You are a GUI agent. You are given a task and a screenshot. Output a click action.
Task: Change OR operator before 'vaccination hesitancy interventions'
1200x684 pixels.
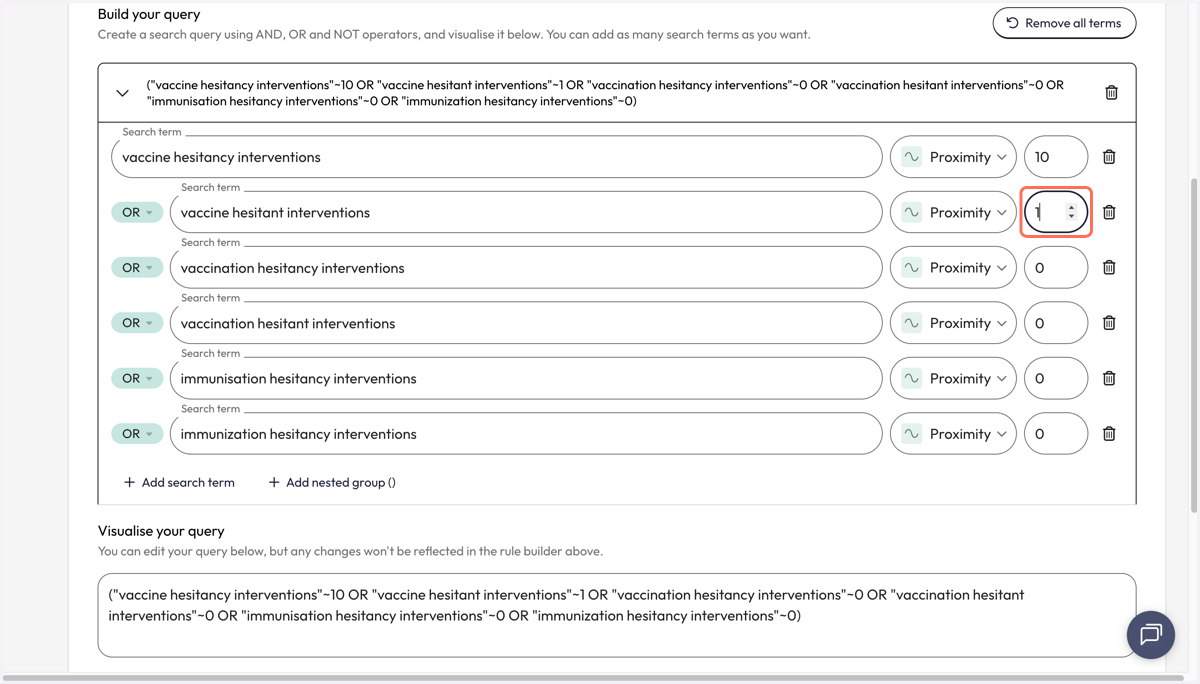click(137, 268)
